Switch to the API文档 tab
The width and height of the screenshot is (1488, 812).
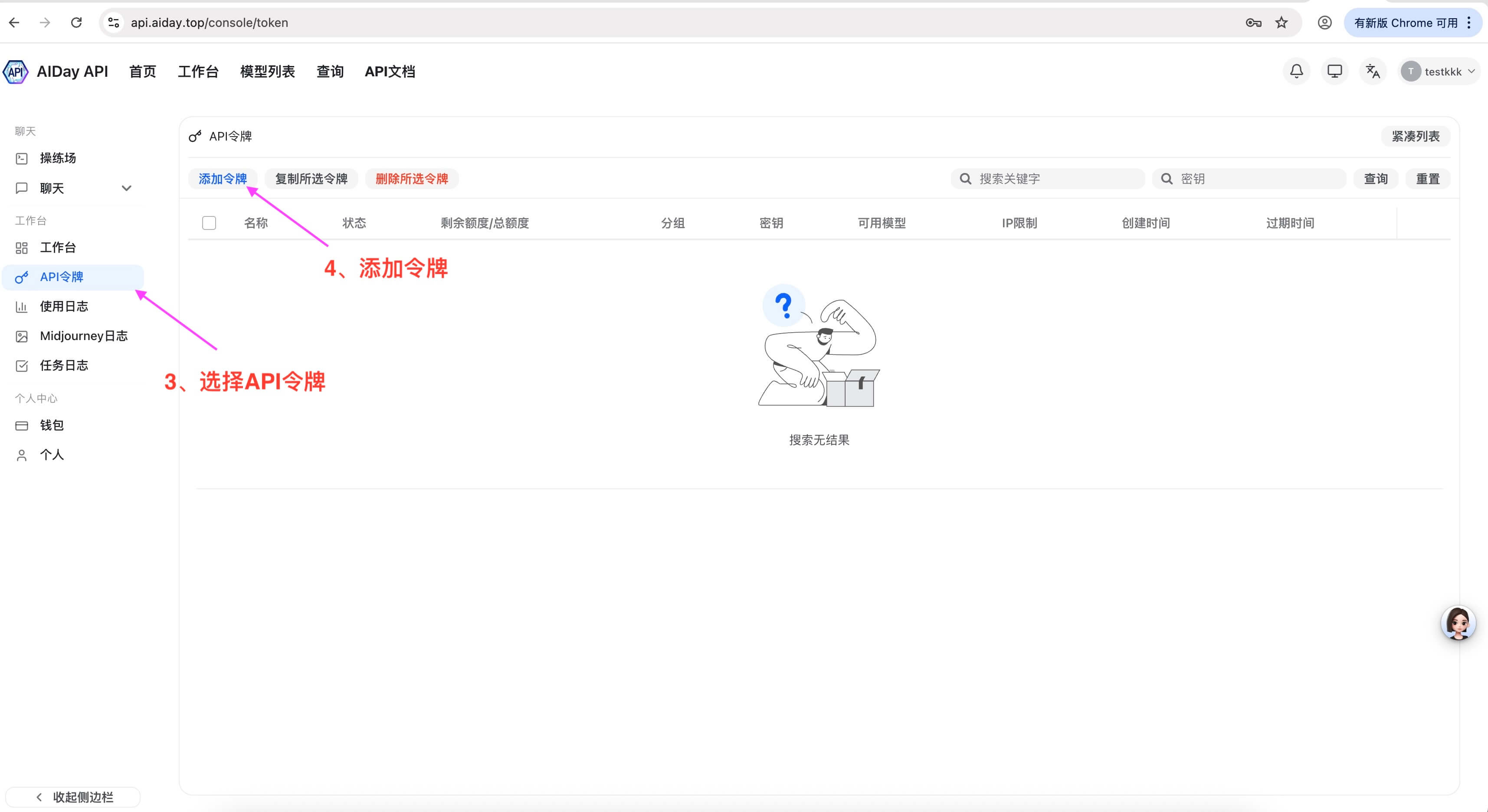pos(389,71)
